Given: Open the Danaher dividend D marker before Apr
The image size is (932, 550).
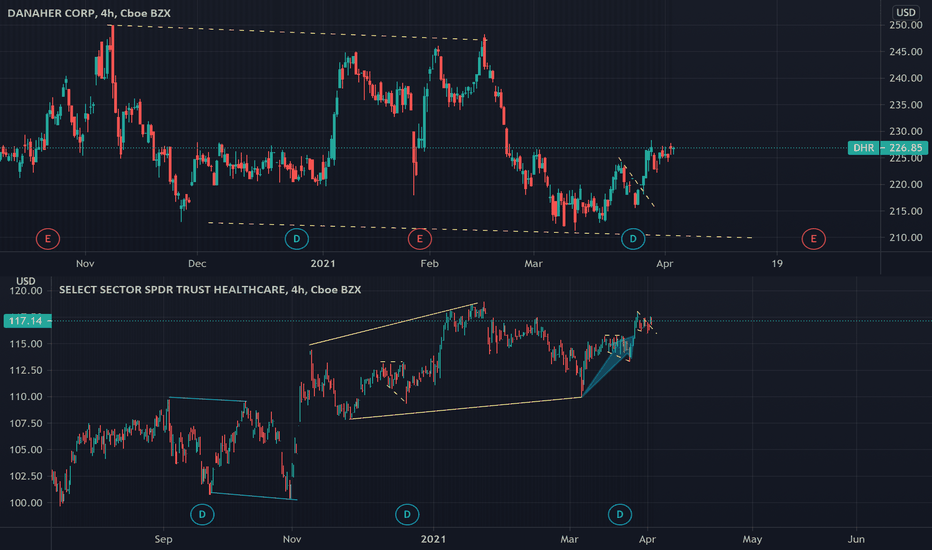Looking at the screenshot, I should [633, 239].
